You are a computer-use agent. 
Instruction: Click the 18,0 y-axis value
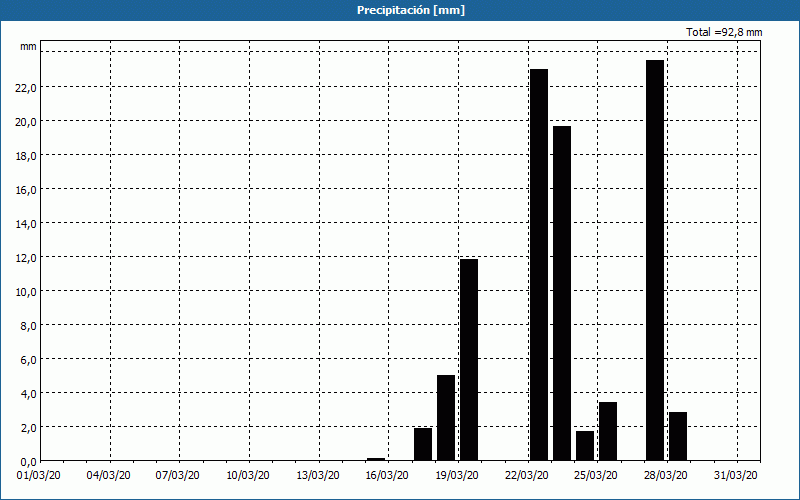pos(26,156)
